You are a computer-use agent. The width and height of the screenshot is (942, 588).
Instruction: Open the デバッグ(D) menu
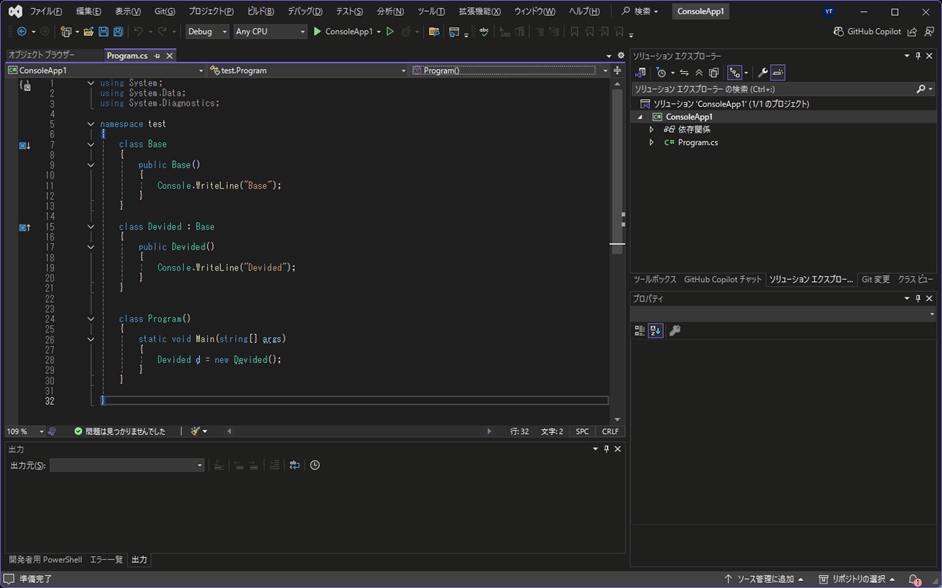pos(305,12)
